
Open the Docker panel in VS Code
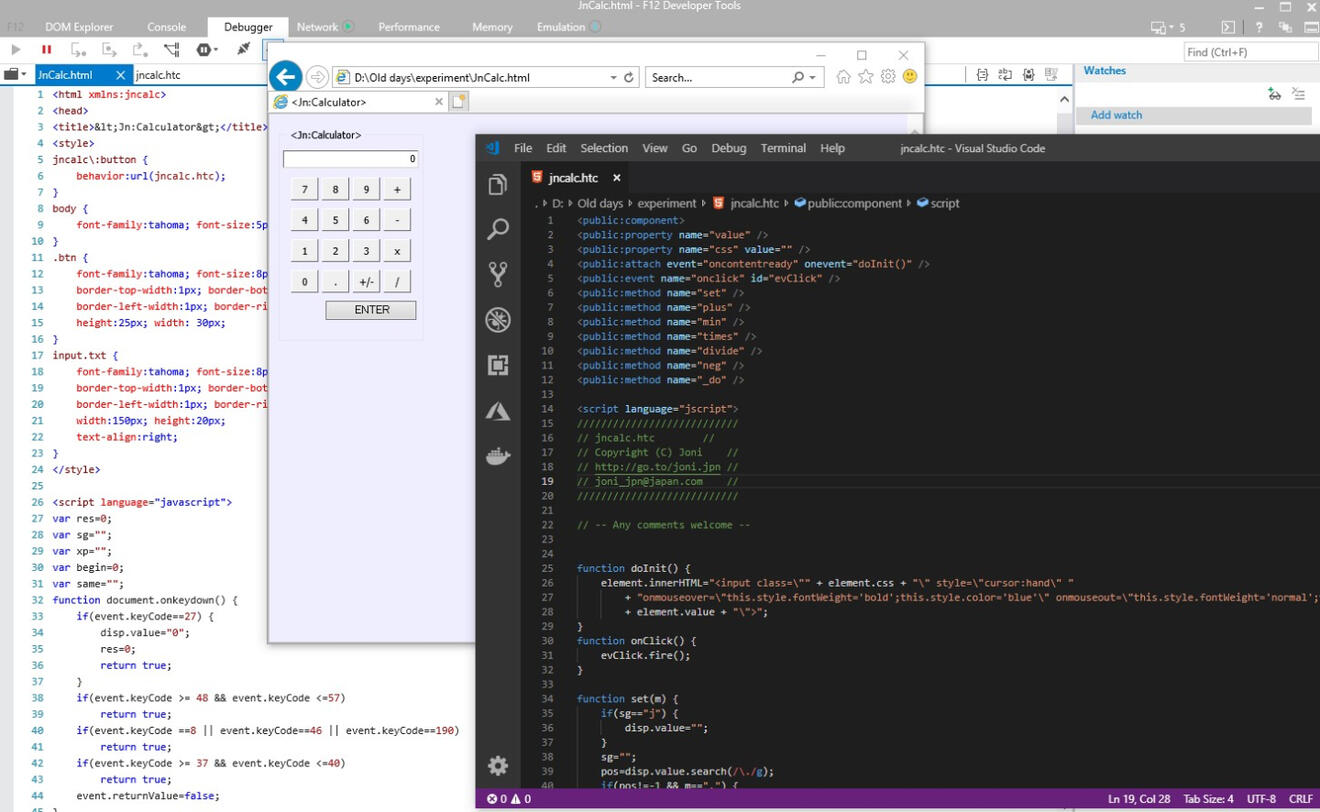(x=498, y=457)
